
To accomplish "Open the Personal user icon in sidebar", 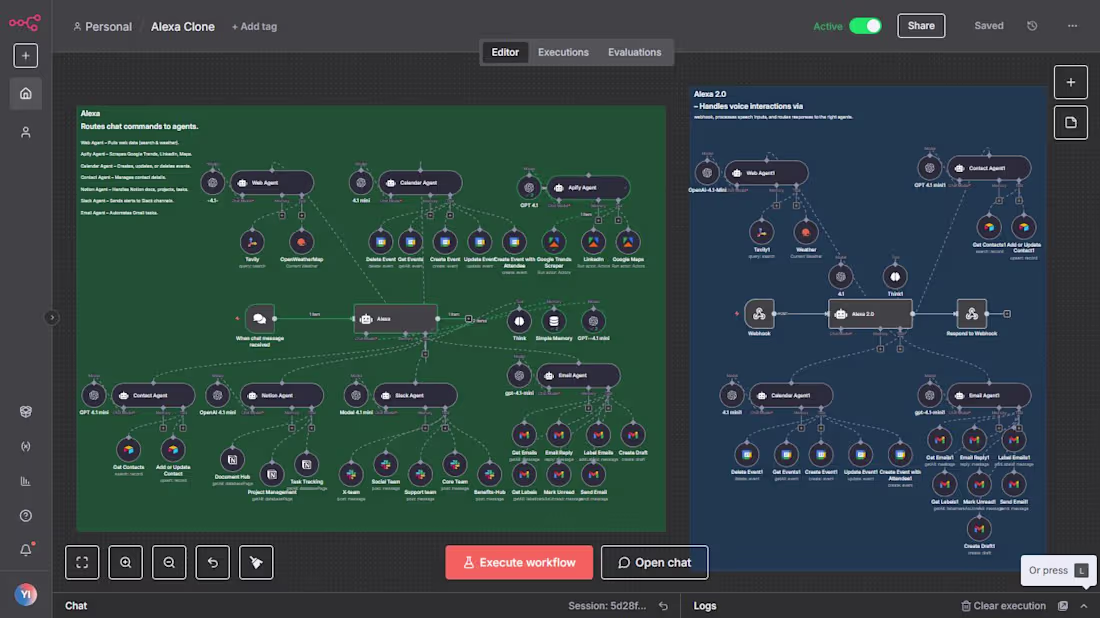I will click(25, 132).
